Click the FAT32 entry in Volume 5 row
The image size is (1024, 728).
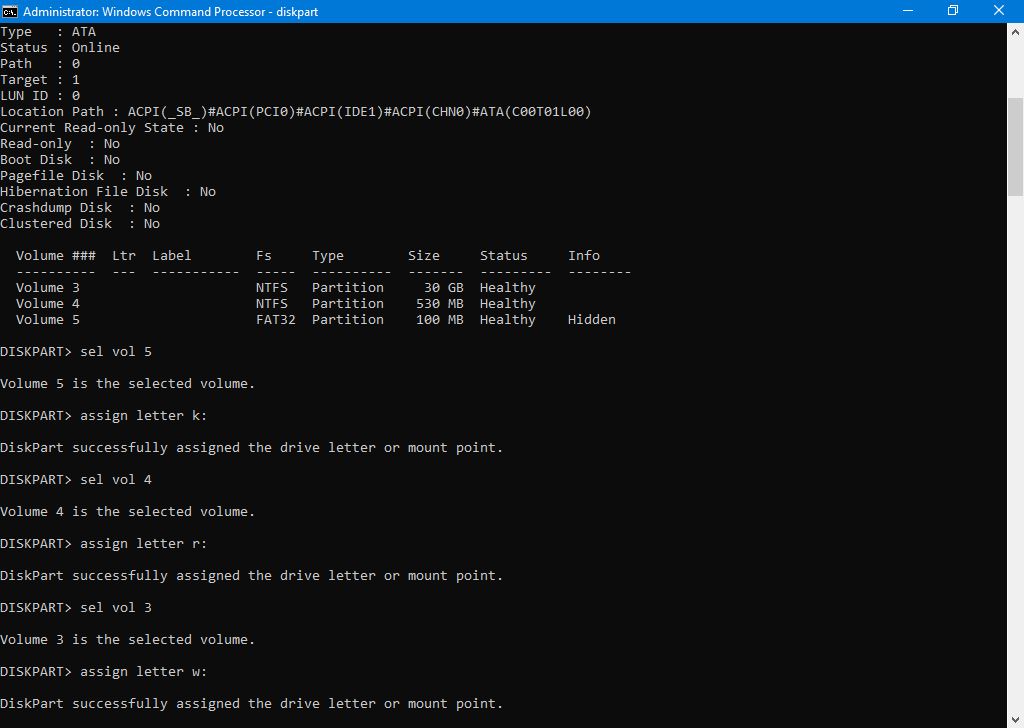[x=275, y=320]
